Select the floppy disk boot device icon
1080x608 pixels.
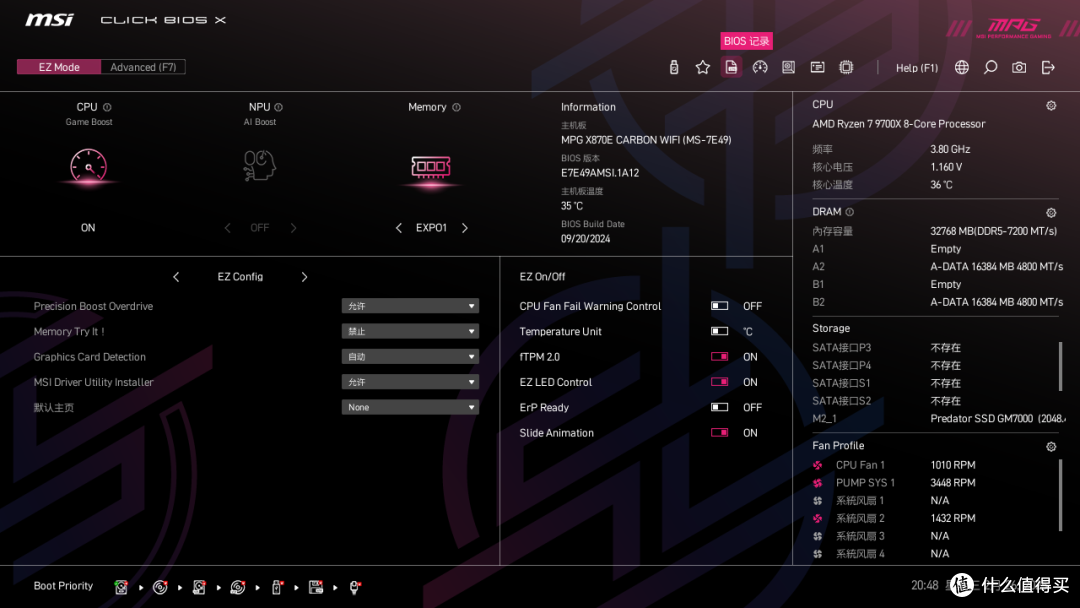(x=315, y=587)
